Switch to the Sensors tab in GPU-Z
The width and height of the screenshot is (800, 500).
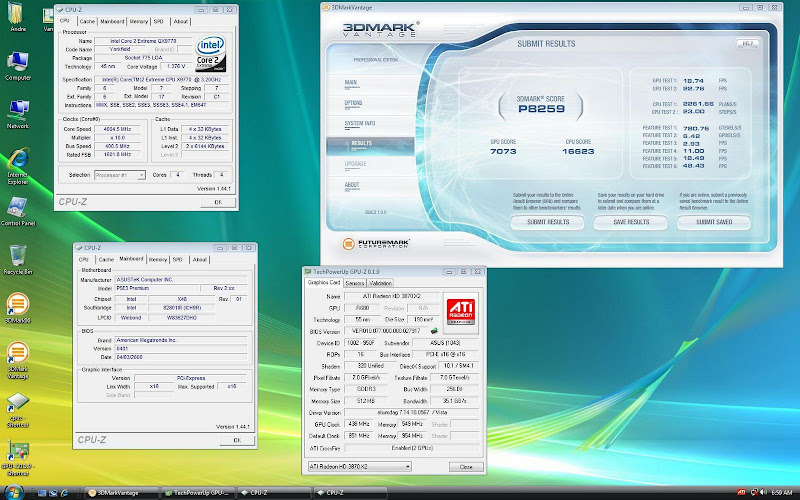coord(354,283)
